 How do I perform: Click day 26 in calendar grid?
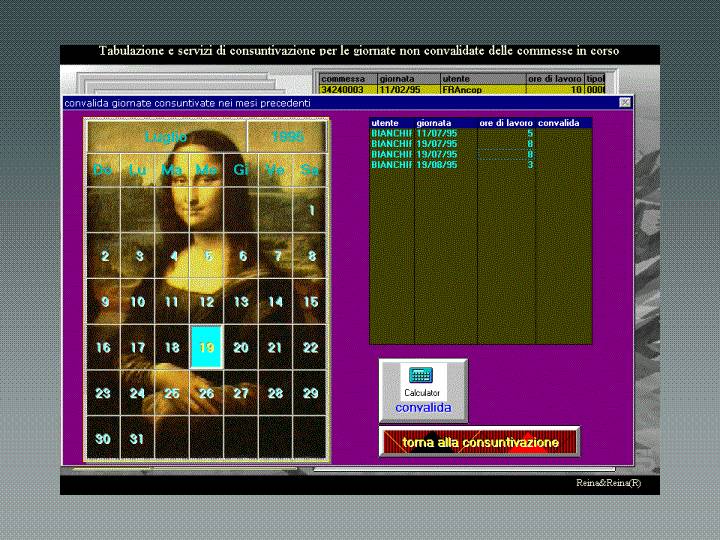point(206,394)
